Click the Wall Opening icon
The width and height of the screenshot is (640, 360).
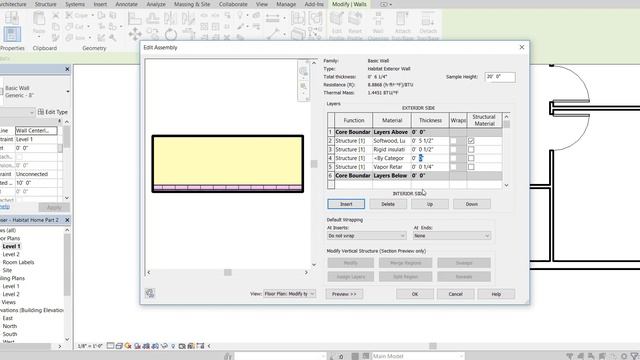coord(378,19)
